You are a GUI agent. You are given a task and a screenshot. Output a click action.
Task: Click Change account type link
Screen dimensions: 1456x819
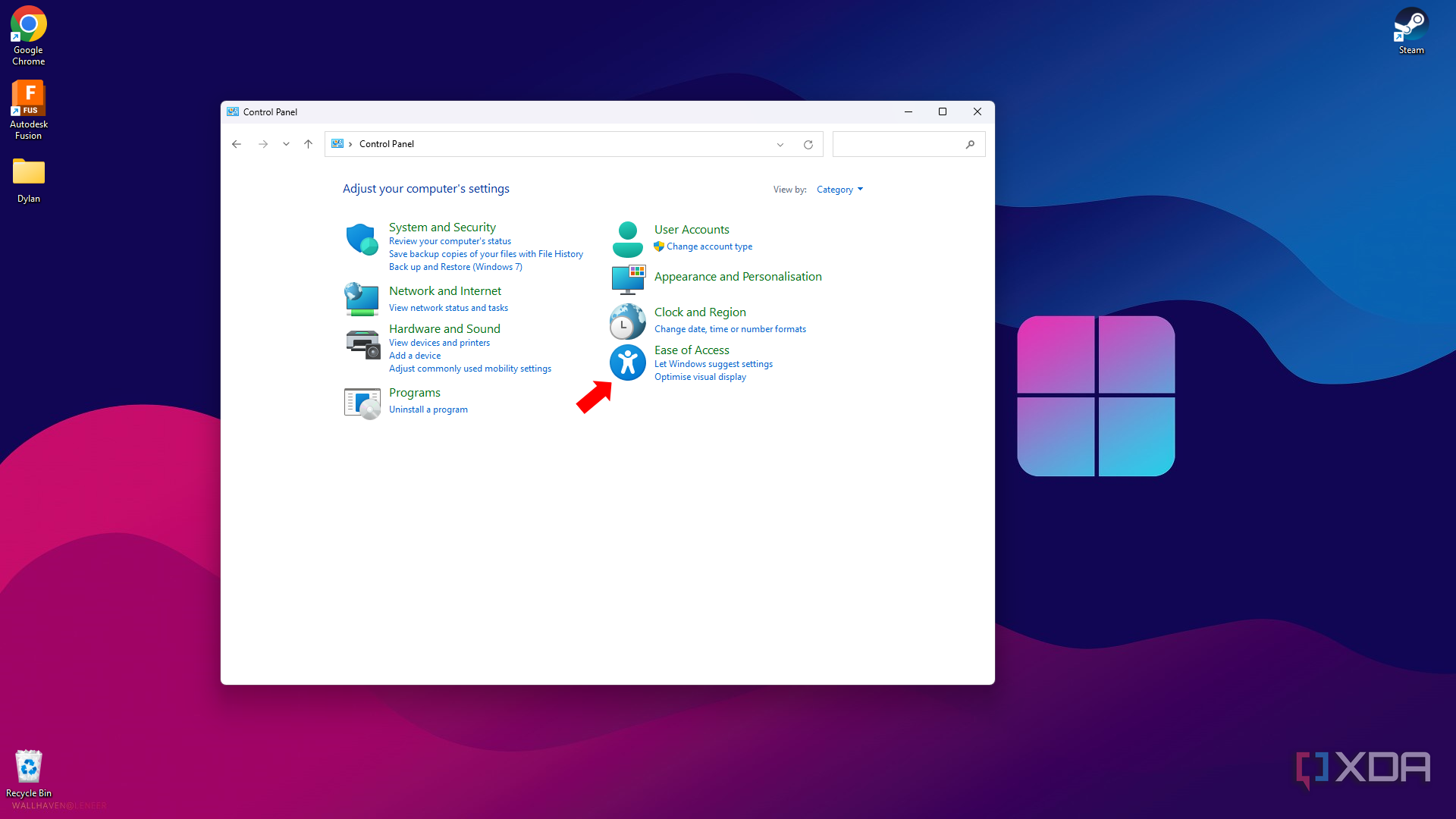point(709,246)
